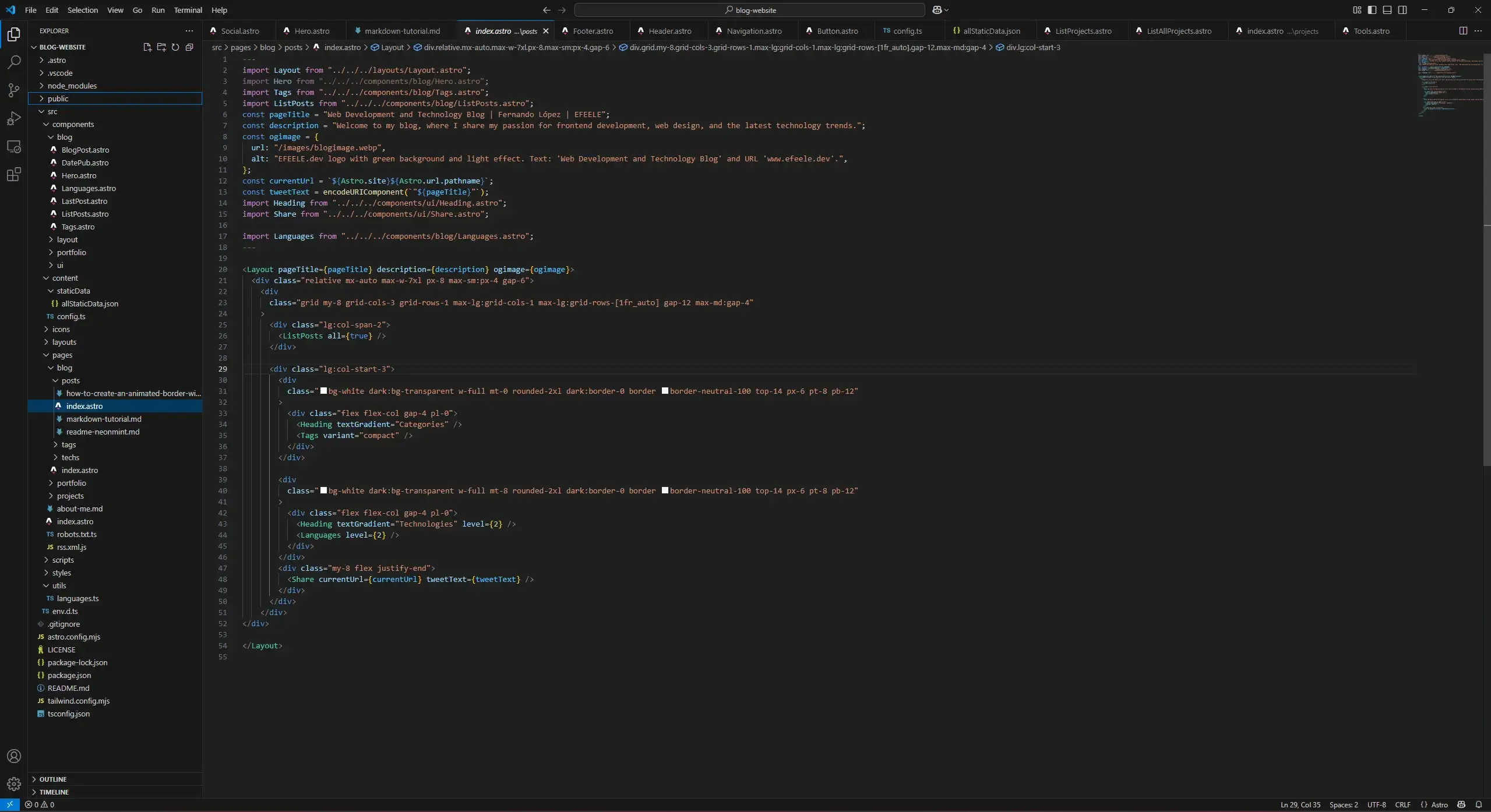1491x812 pixels.
Task: Open the Run and Debug view
Action: coord(13,118)
